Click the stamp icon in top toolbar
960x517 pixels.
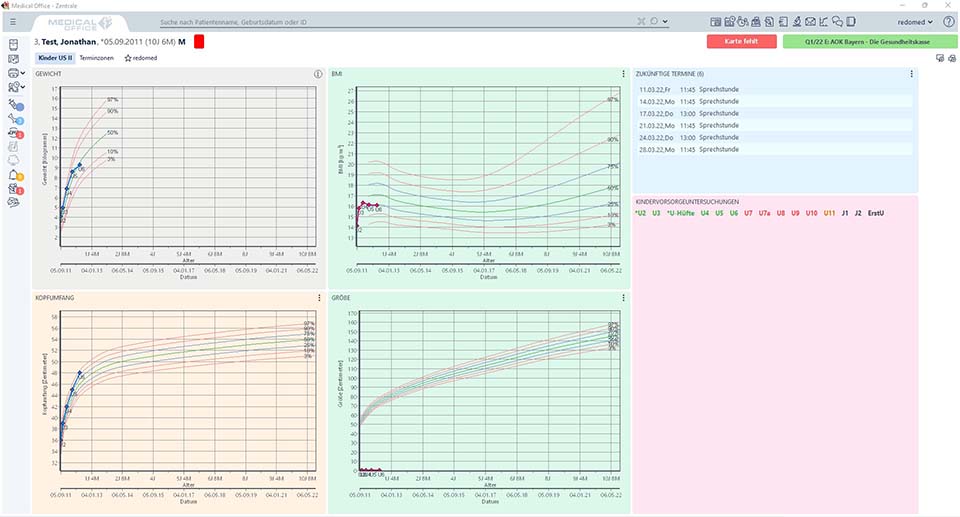point(756,22)
